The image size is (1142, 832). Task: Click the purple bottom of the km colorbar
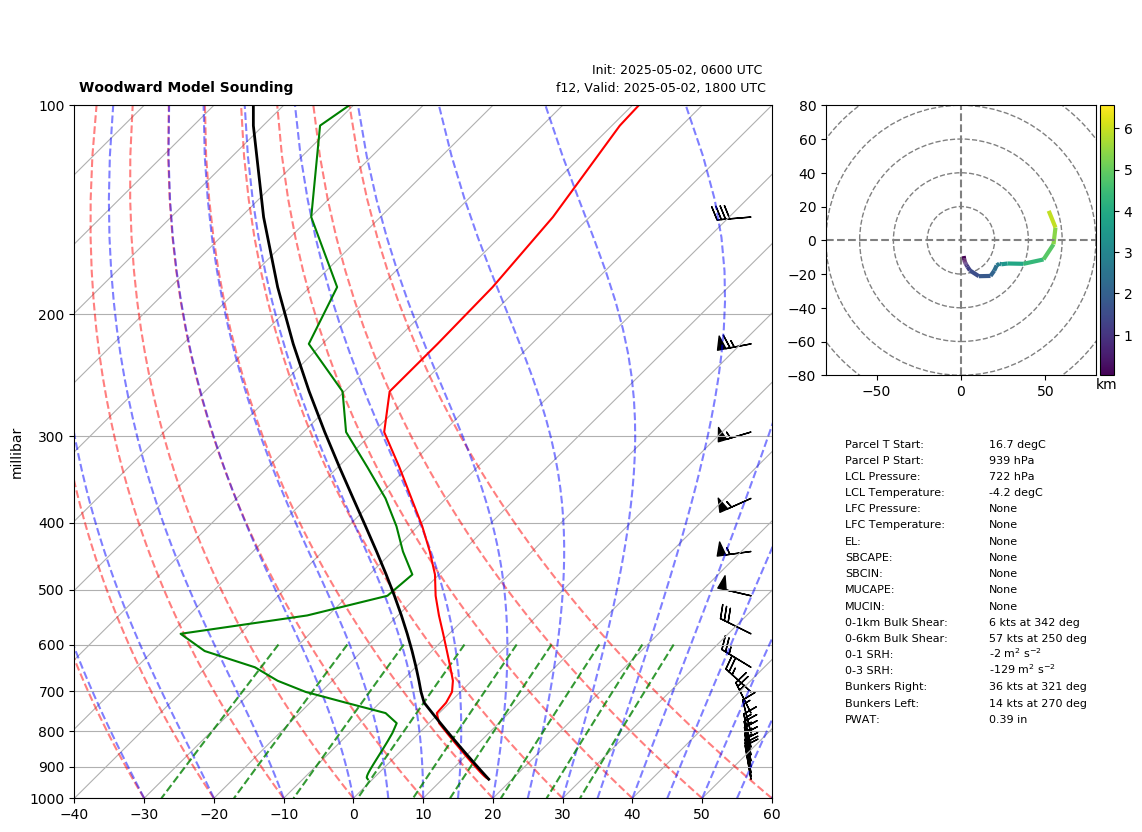pos(1106,370)
